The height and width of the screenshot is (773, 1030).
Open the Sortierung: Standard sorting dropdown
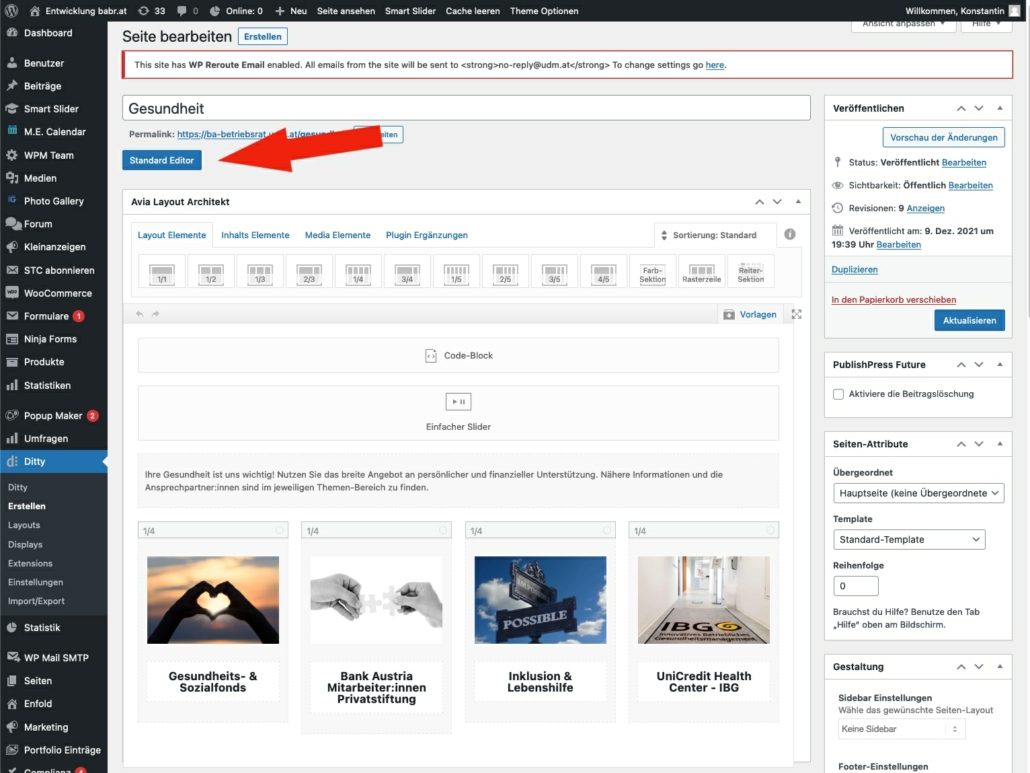point(714,235)
